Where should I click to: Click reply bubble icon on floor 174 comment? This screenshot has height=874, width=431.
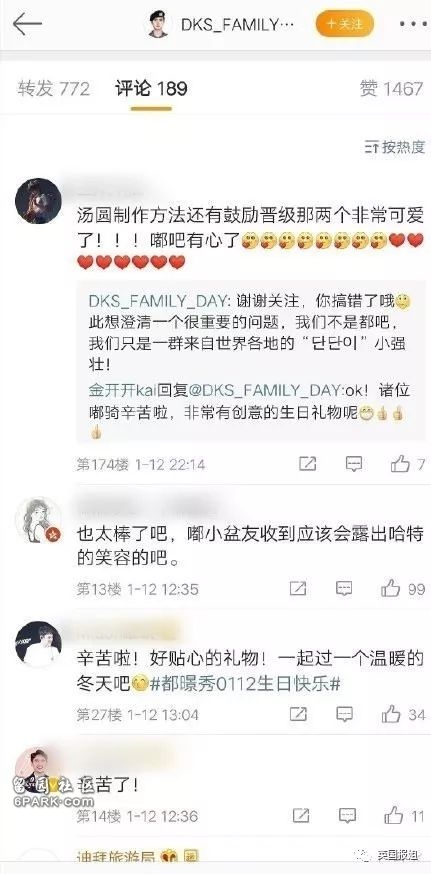point(353,463)
